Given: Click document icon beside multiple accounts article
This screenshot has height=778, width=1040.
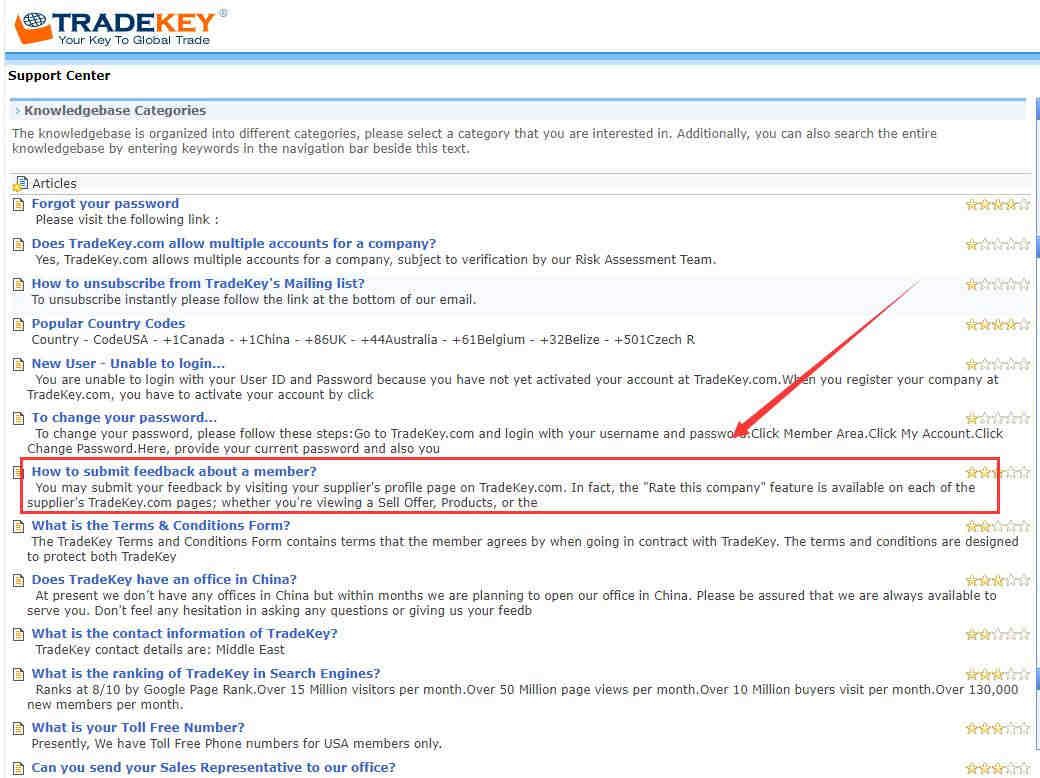Looking at the screenshot, I should pos(19,245).
